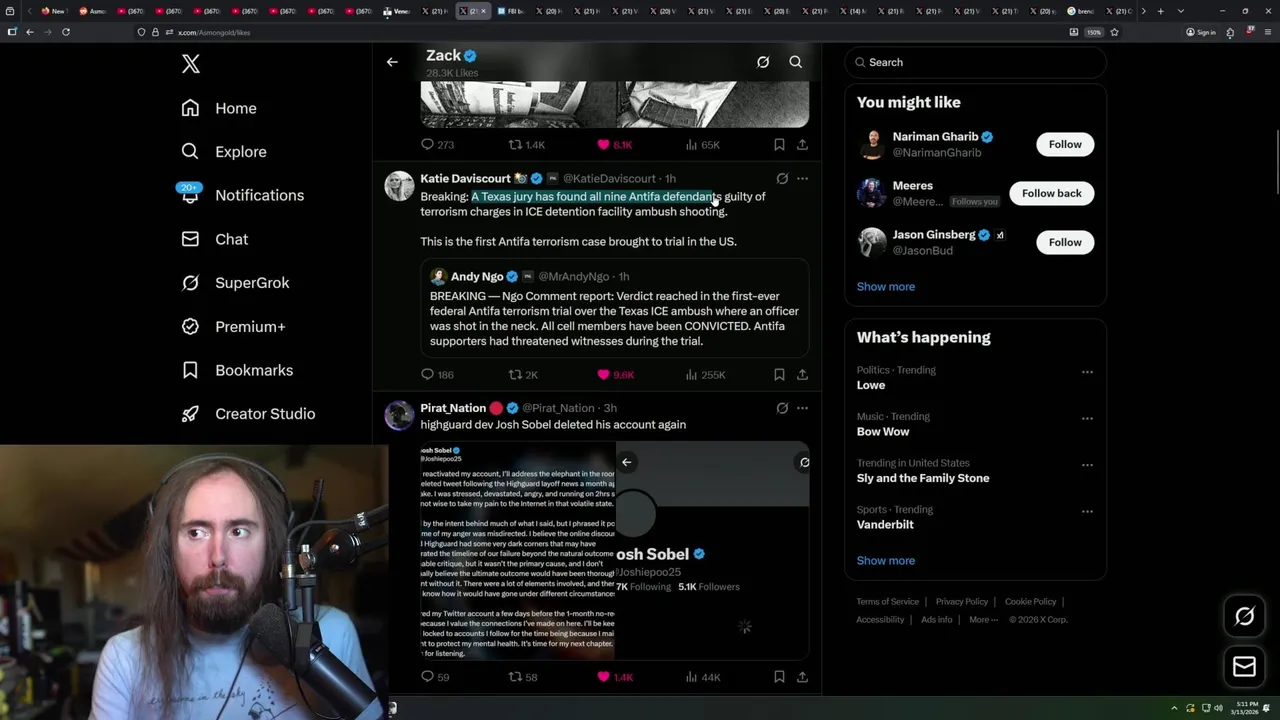Open Terms of Service link

887,602
